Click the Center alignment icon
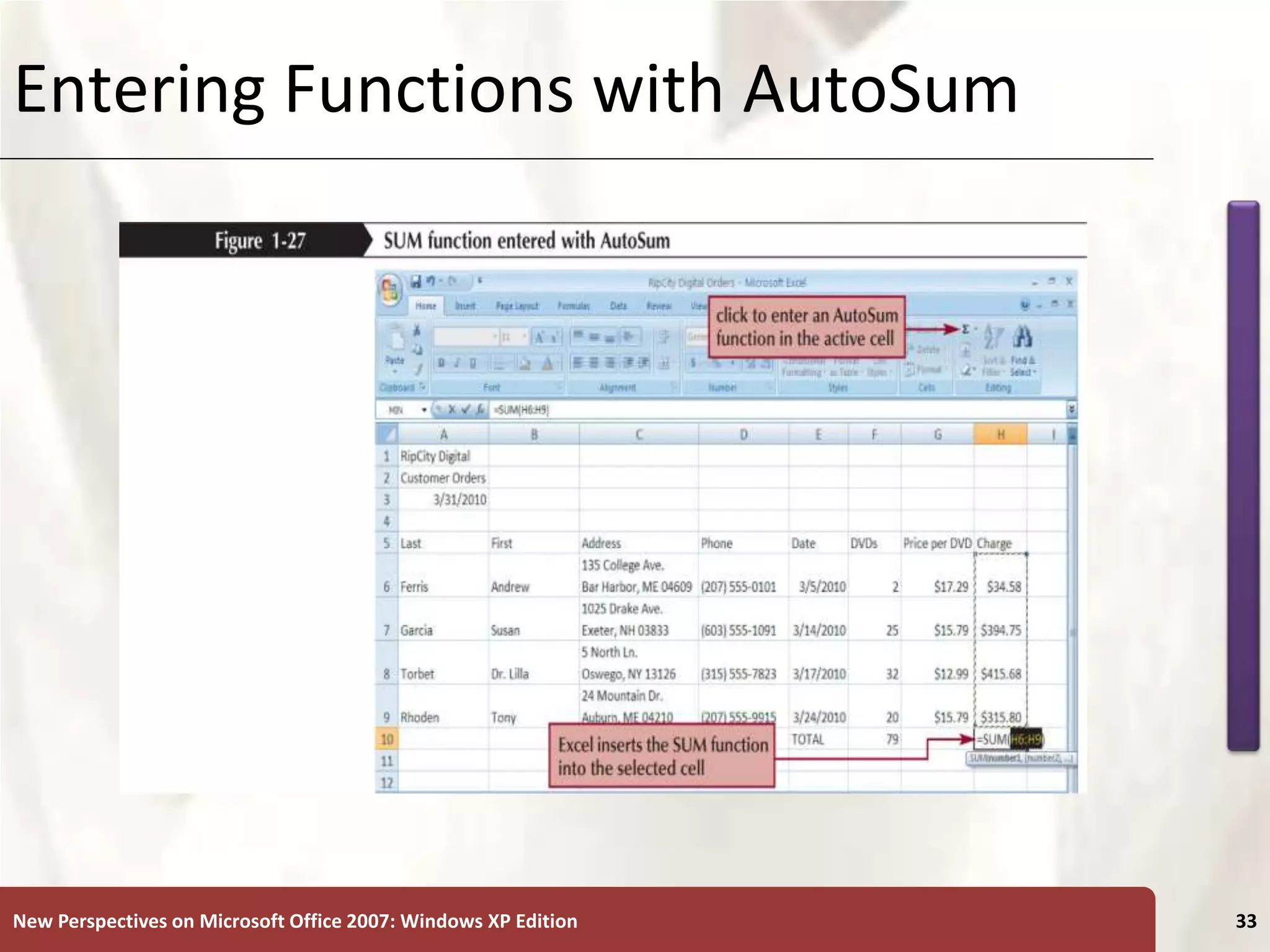The height and width of the screenshot is (952, 1270). [593, 363]
